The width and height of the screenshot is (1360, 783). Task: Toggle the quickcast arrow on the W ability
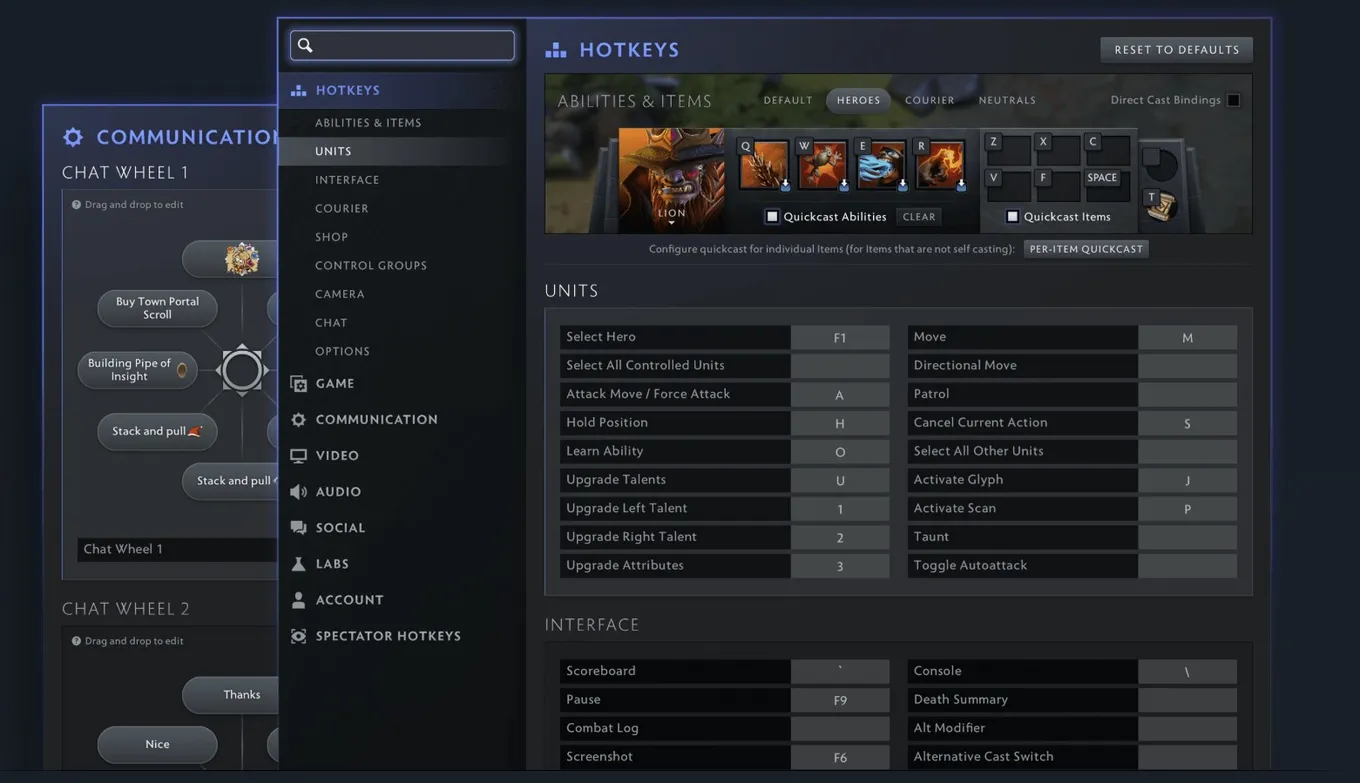844,185
